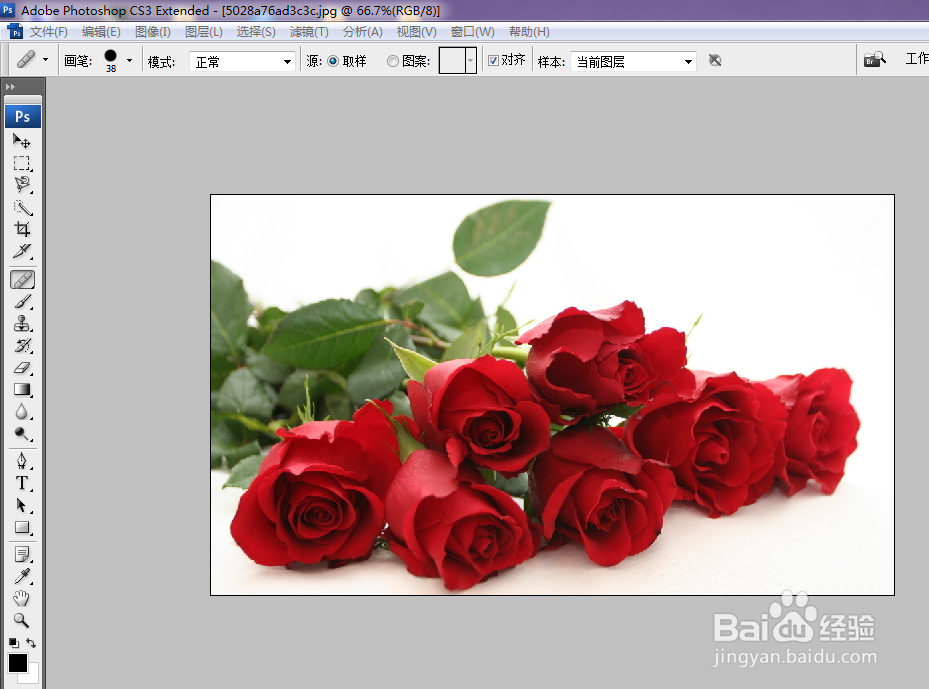Select the History Brush tool

(x=22, y=345)
